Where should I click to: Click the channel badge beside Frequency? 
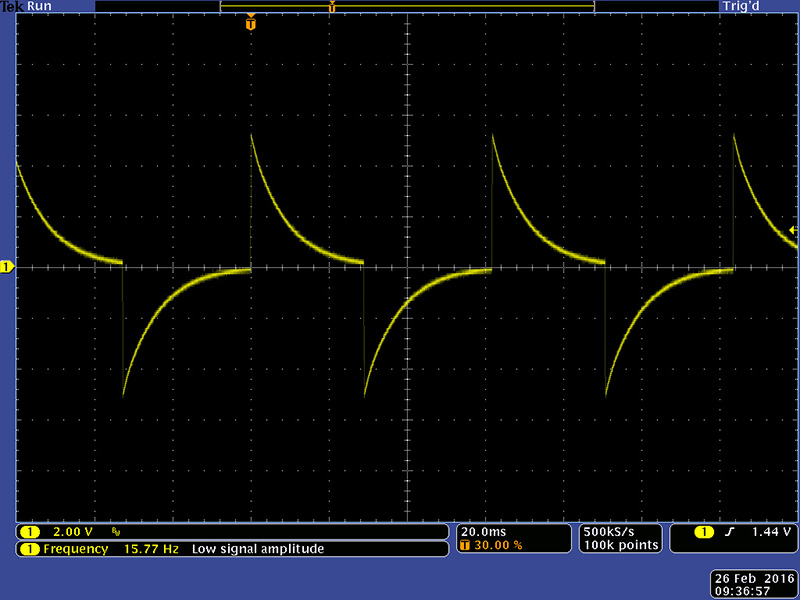[30, 549]
